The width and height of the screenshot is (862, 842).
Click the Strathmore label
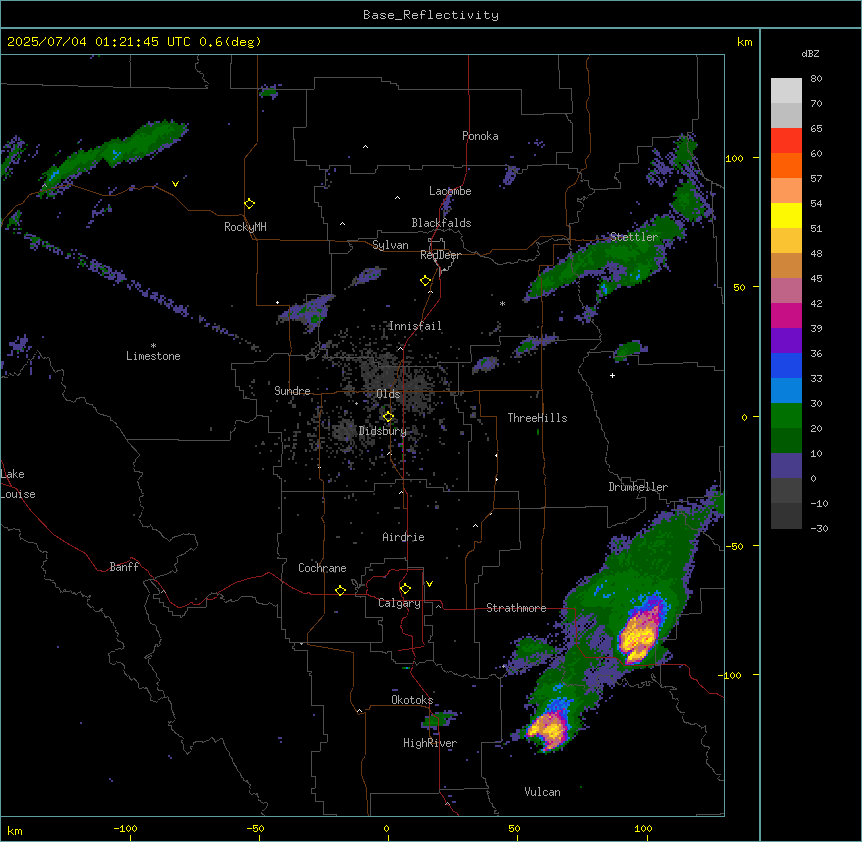coord(516,608)
